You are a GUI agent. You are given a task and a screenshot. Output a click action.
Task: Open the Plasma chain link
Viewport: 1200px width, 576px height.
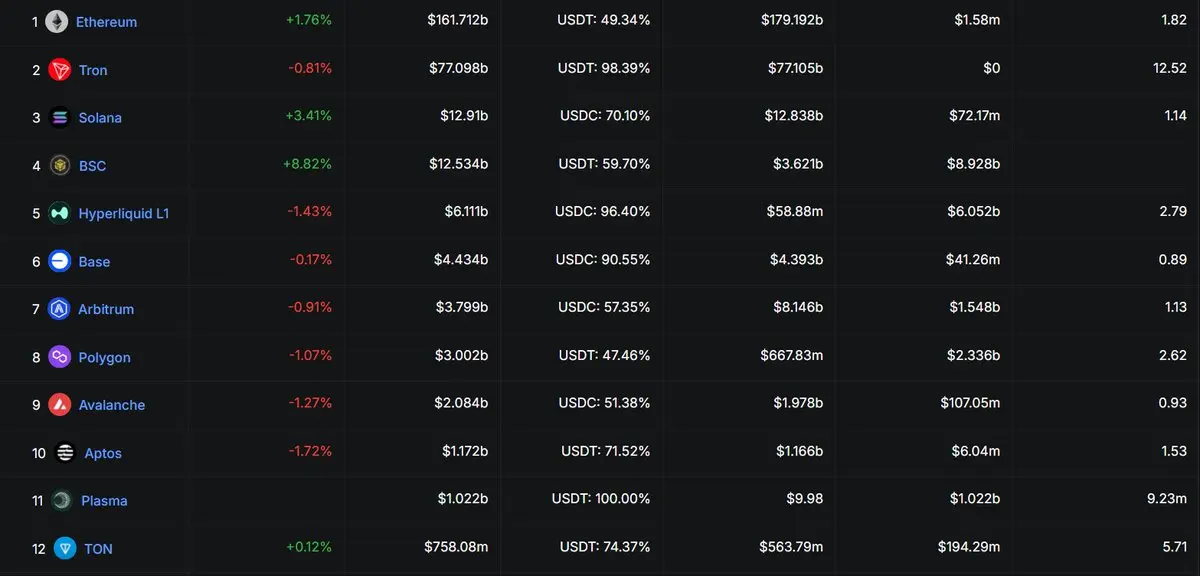click(104, 500)
